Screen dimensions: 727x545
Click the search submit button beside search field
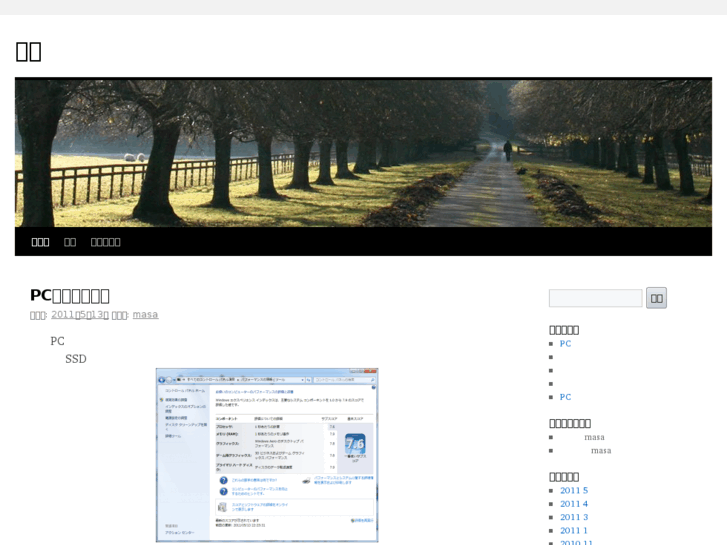coord(657,298)
